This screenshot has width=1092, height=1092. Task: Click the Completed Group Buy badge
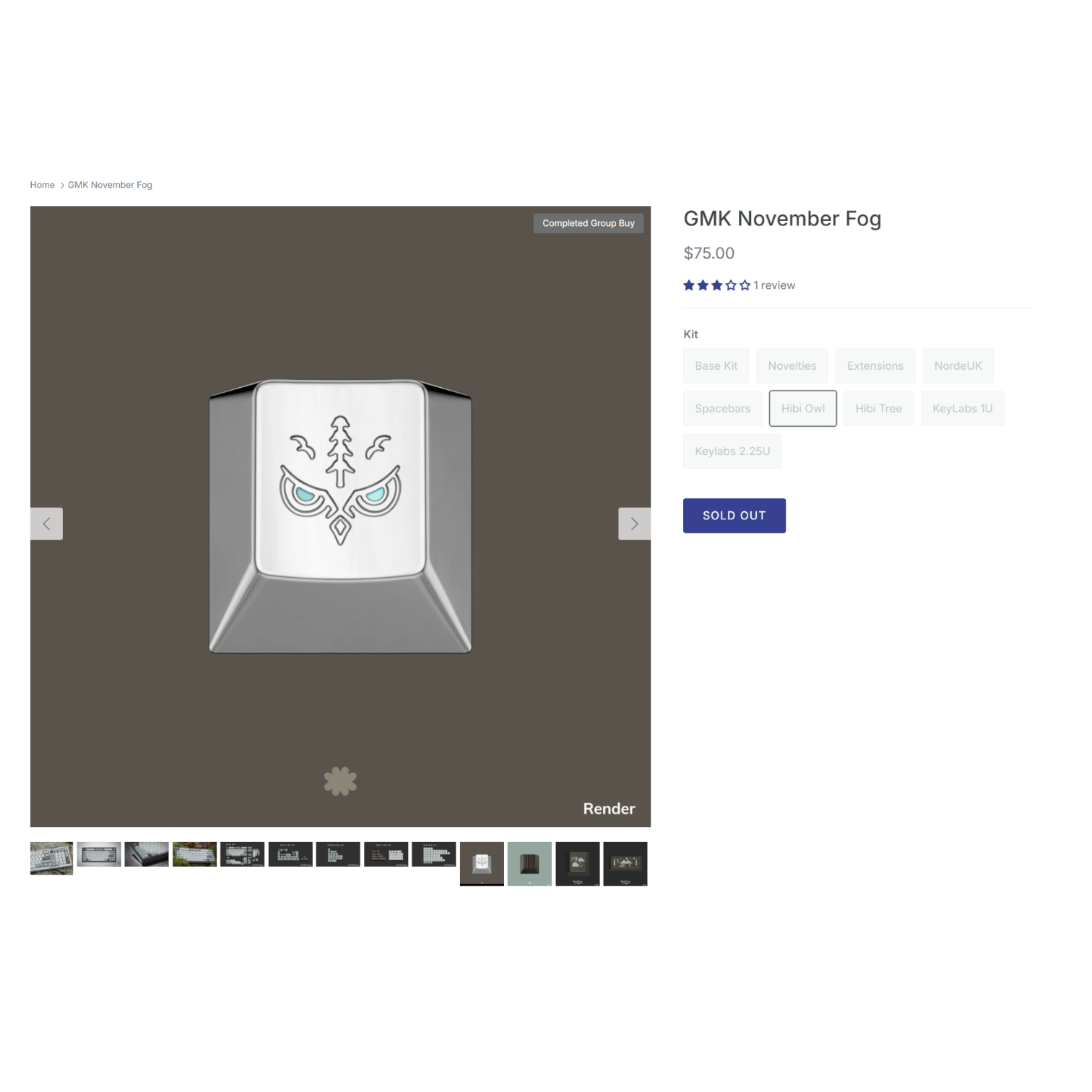pyautogui.click(x=588, y=223)
